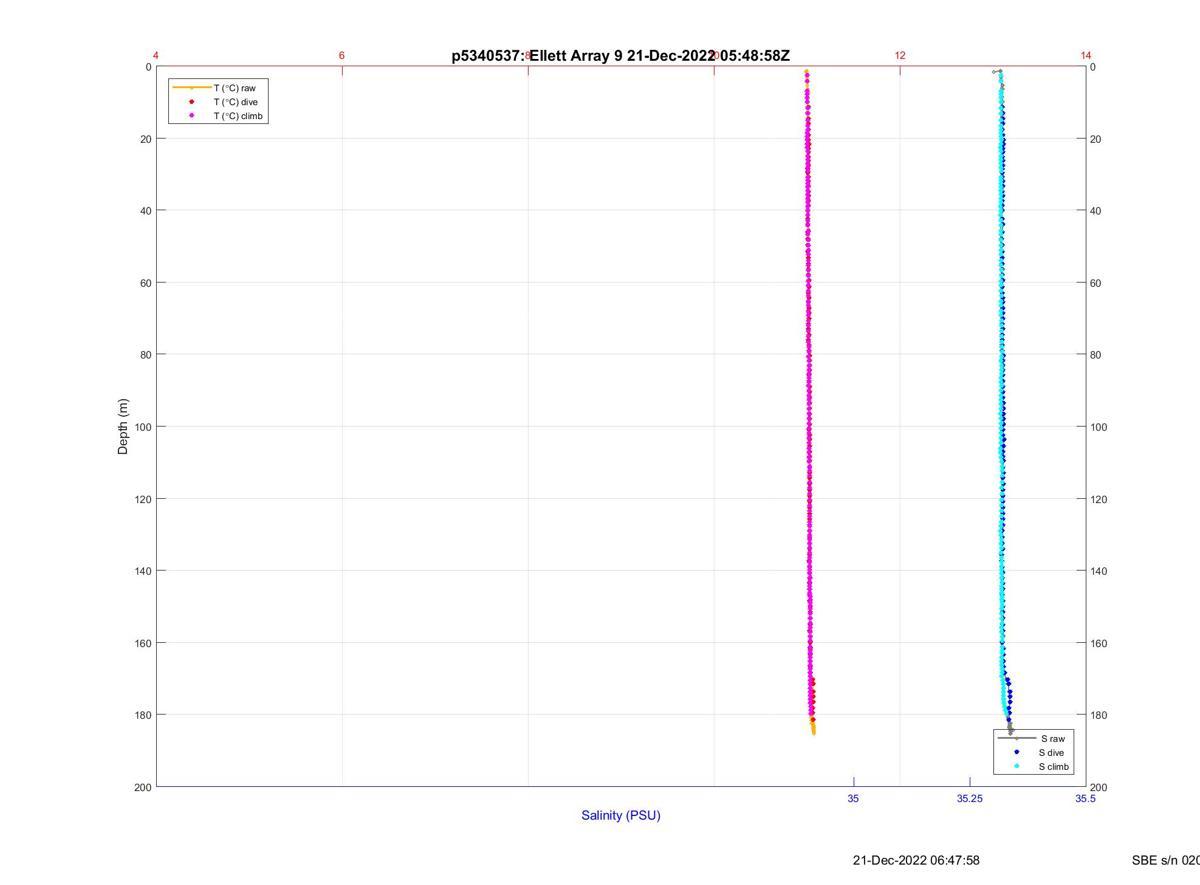
Task: Click the magenta climb temperature marker in legend
Action: click(192, 116)
